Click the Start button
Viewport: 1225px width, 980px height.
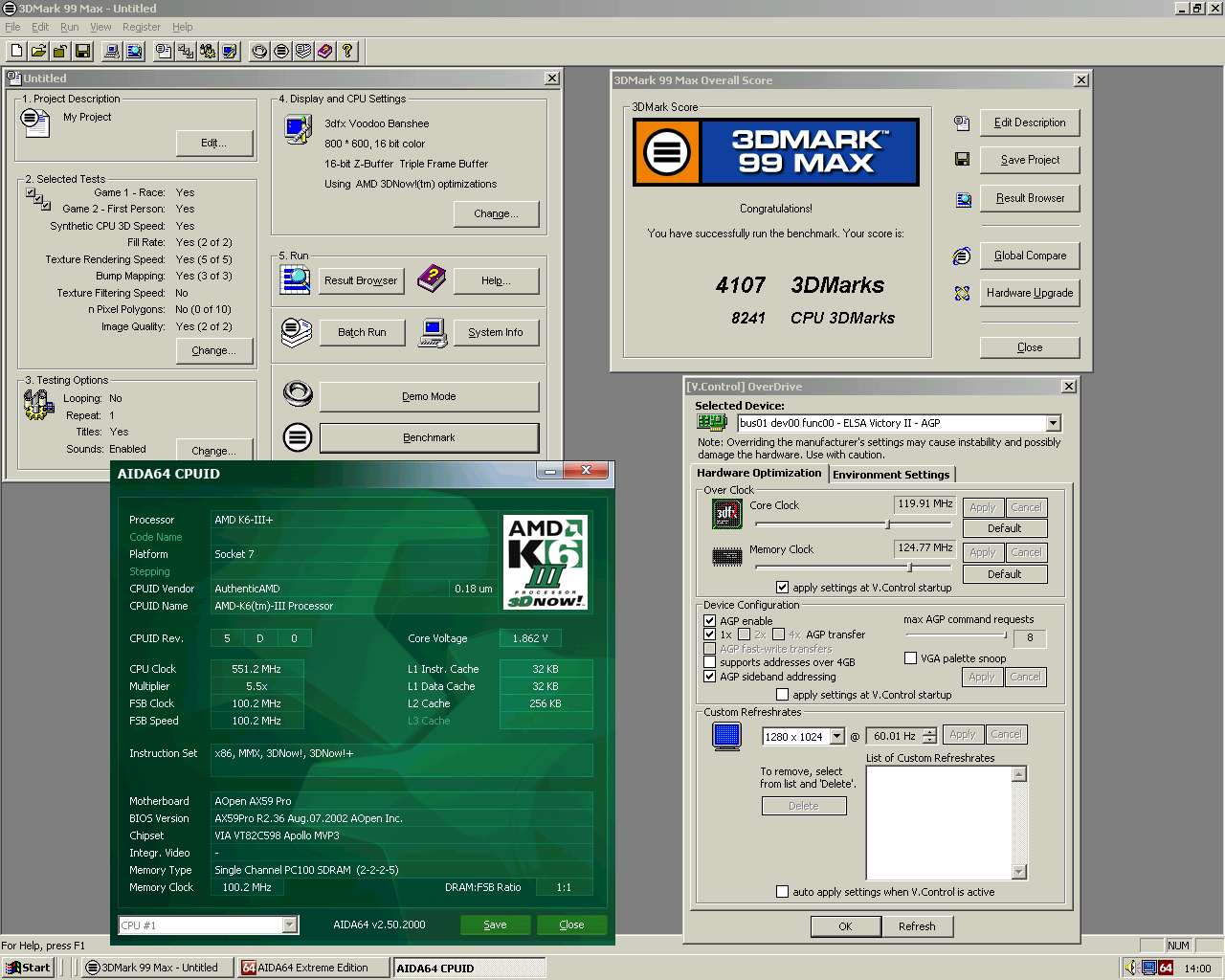tap(29, 968)
